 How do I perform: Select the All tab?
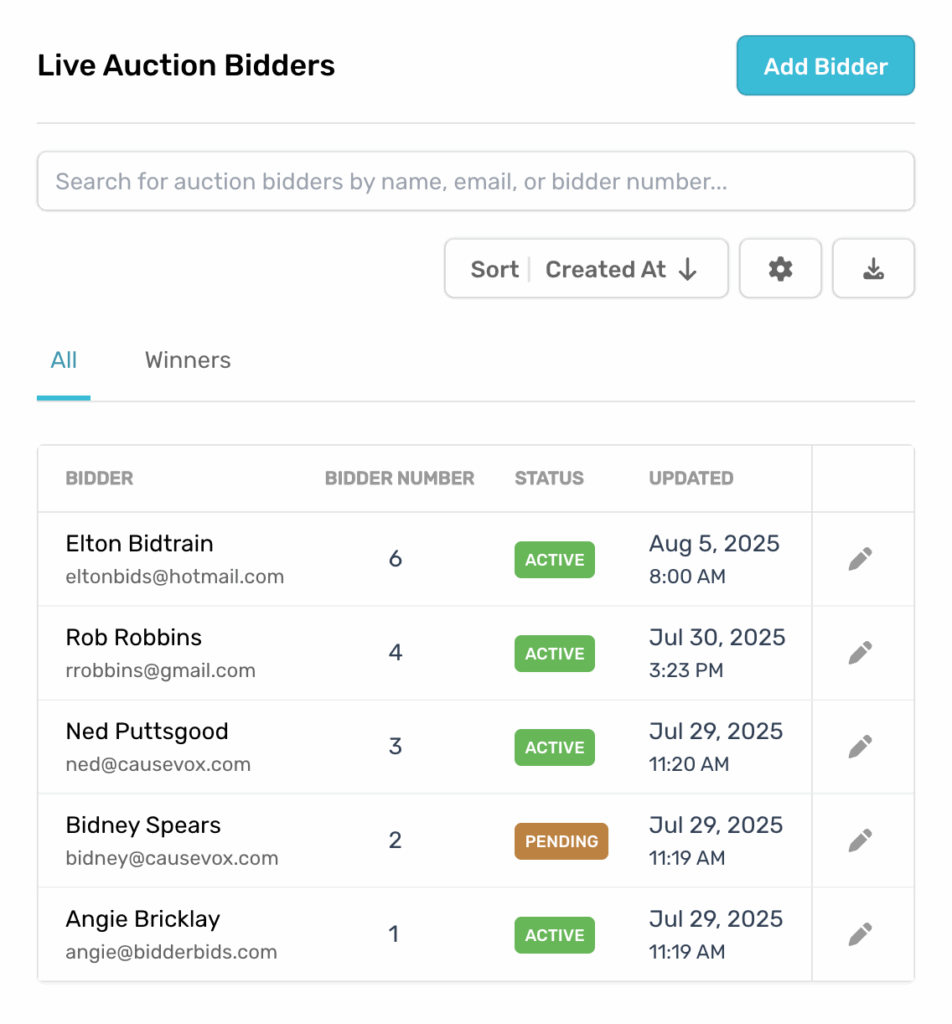63,360
